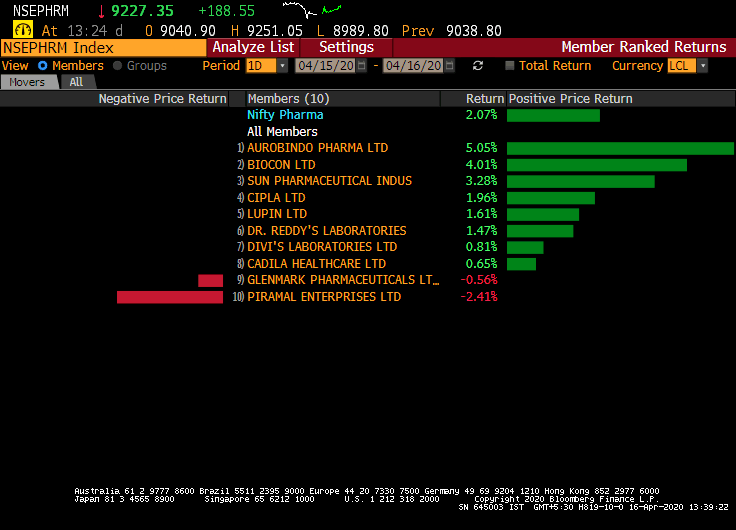Click the NSEPHRM Index input box
736x530 pixels.
(x=103, y=47)
